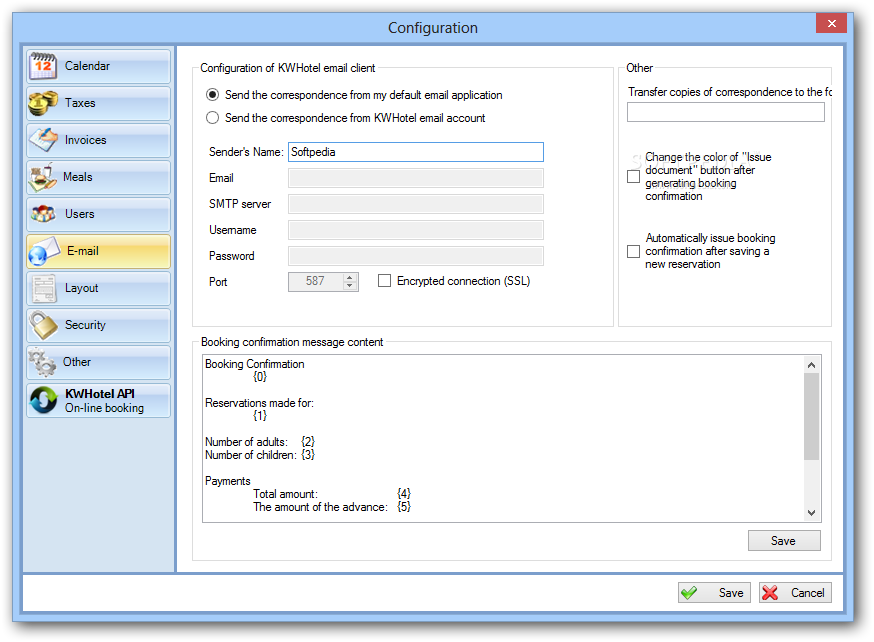Open the Security settings section
874x642 pixels.
point(98,325)
